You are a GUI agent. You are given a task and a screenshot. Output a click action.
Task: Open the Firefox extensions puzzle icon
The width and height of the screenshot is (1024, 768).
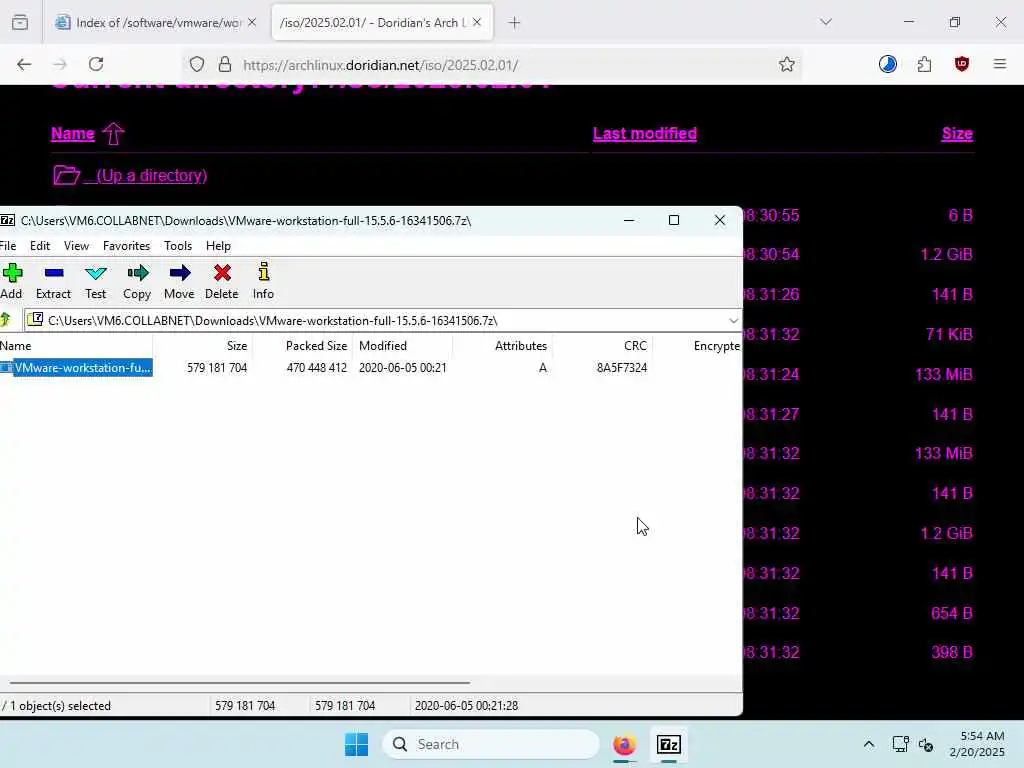924,64
